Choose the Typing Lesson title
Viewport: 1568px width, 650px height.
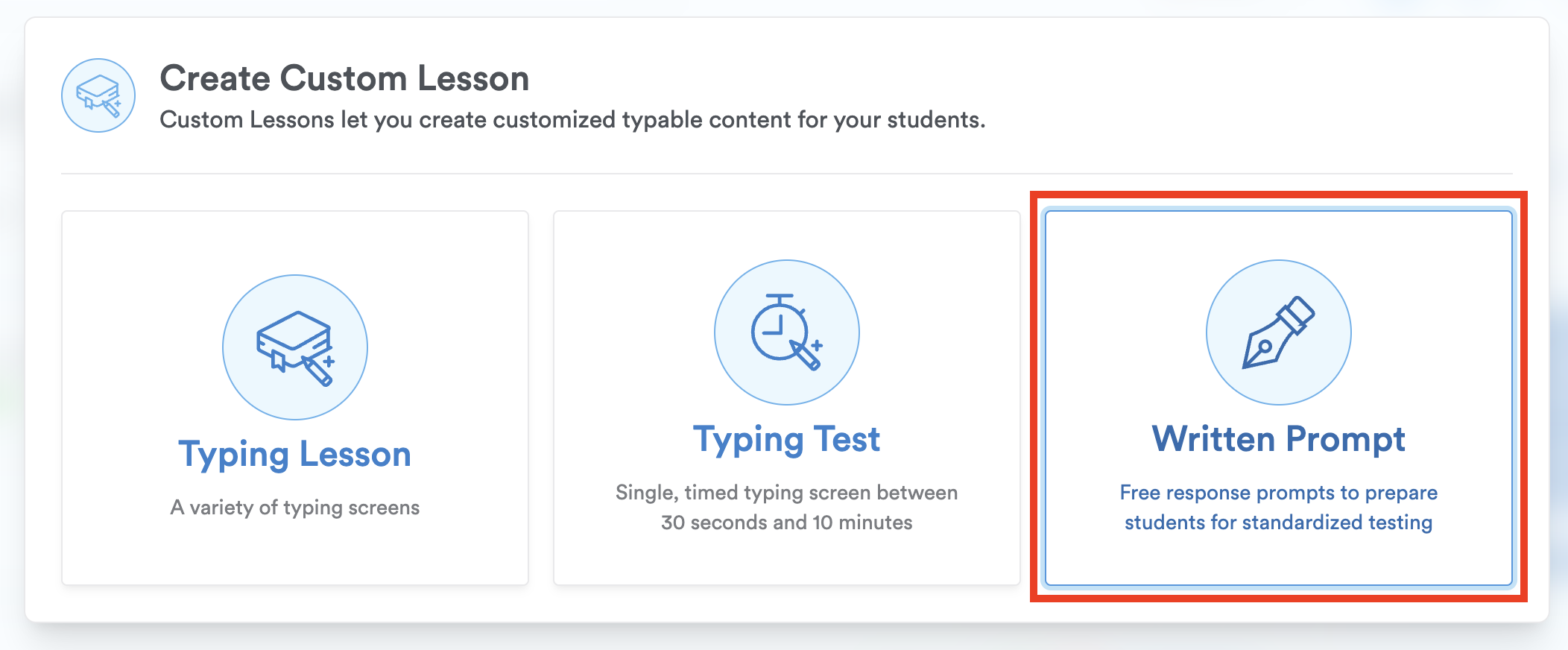[295, 455]
